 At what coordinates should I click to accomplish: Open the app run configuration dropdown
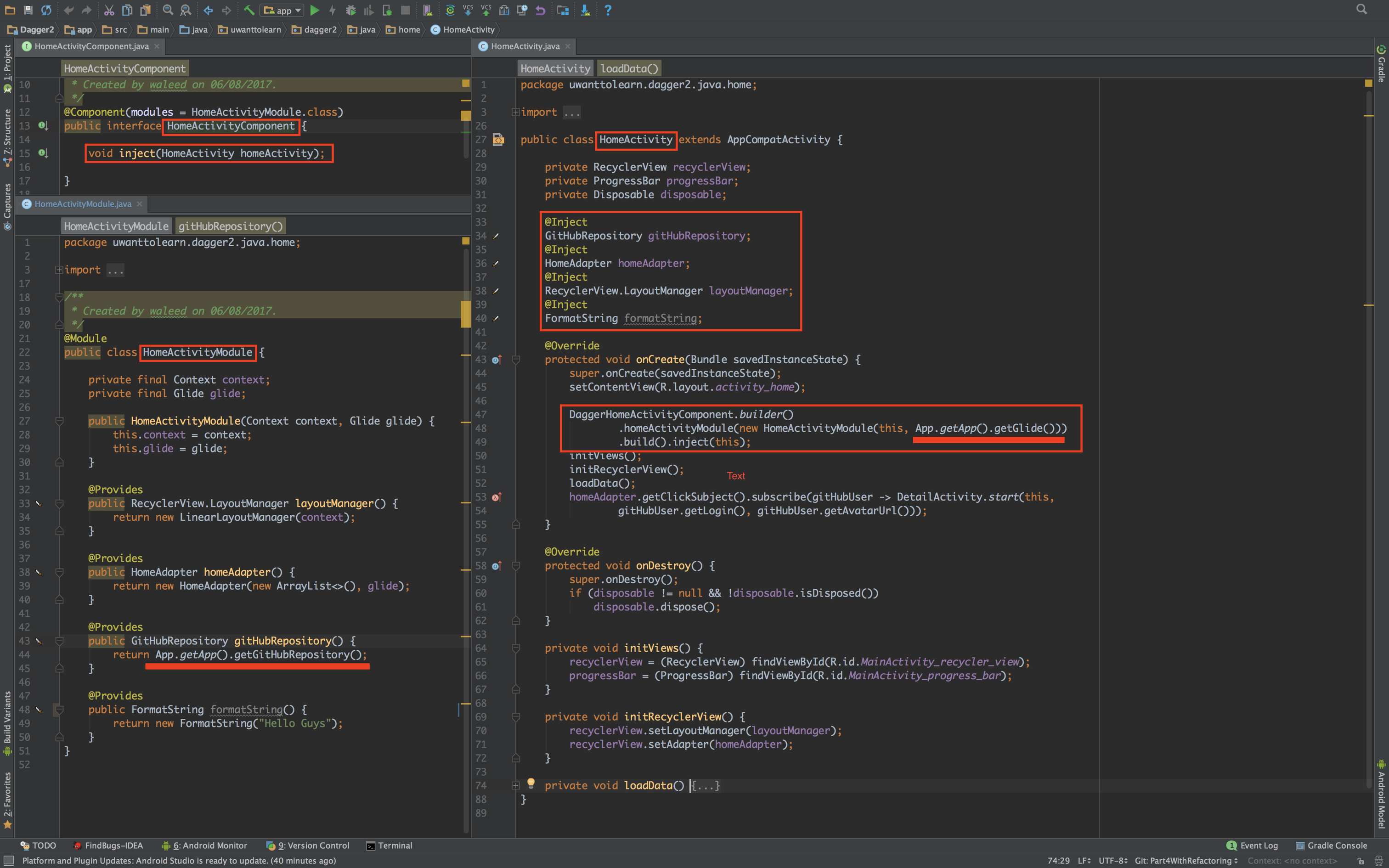coord(283,10)
